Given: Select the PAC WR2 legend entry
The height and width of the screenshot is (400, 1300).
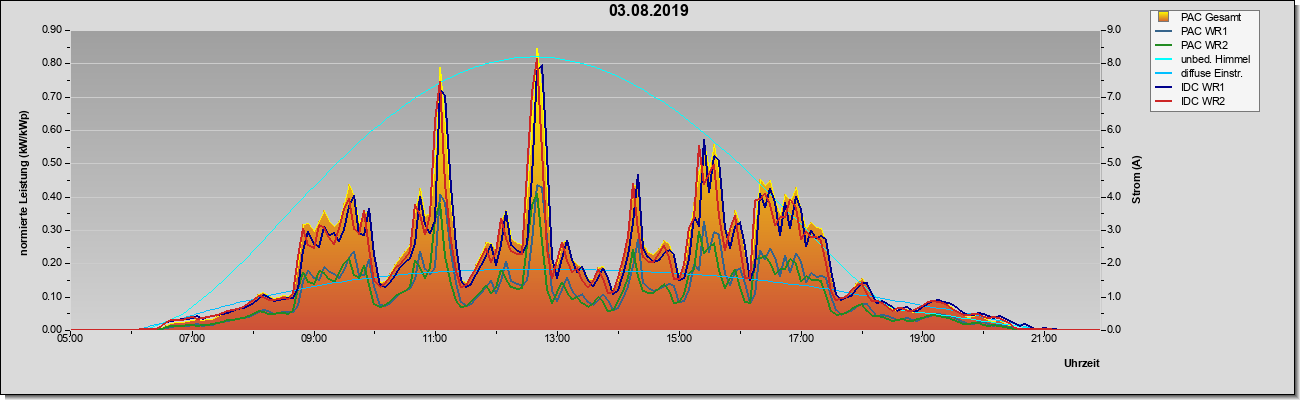Looking at the screenshot, I should tap(1203, 45).
